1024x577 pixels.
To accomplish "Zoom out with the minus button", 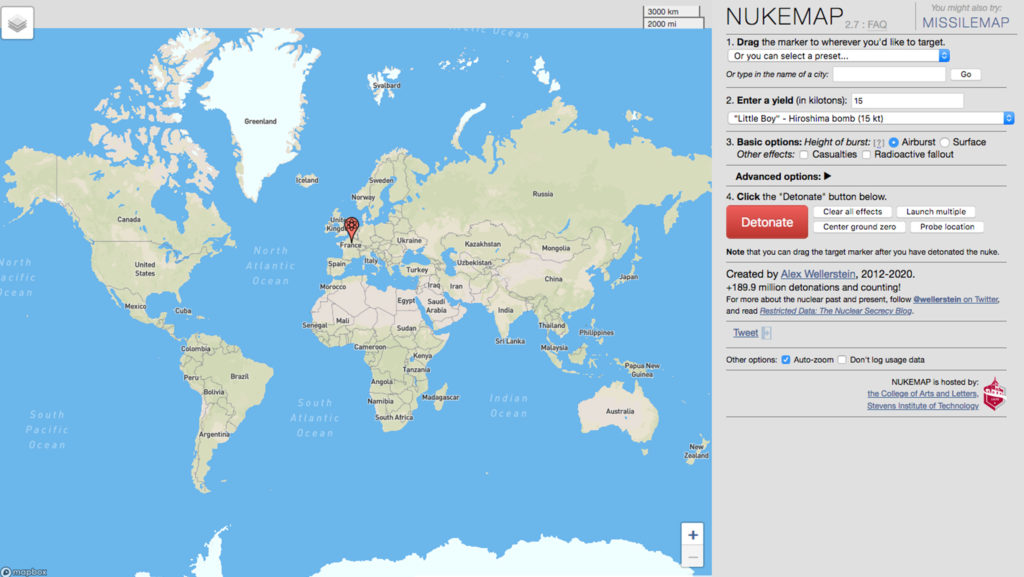I will (x=692, y=557).
